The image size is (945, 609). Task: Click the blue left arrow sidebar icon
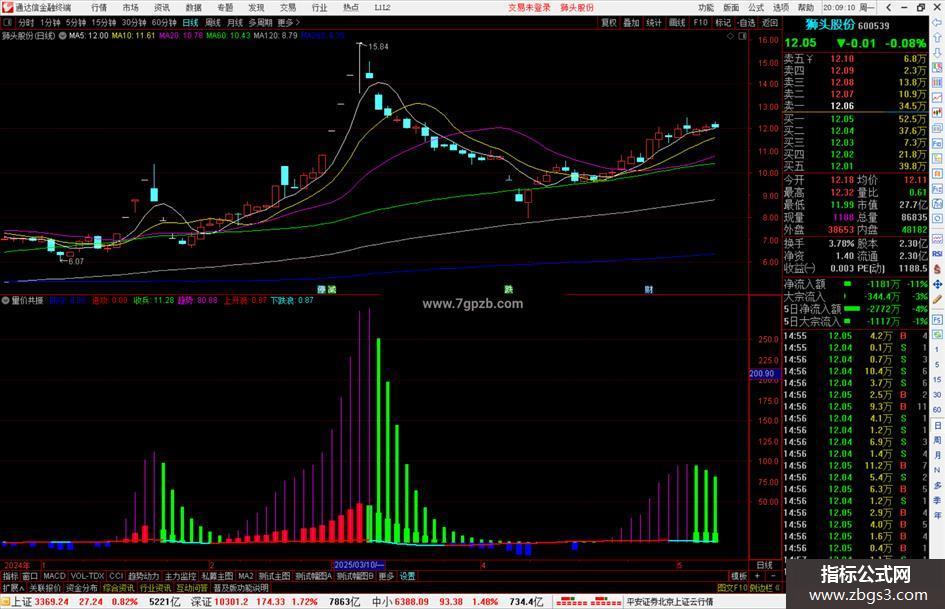click(937, 22)
